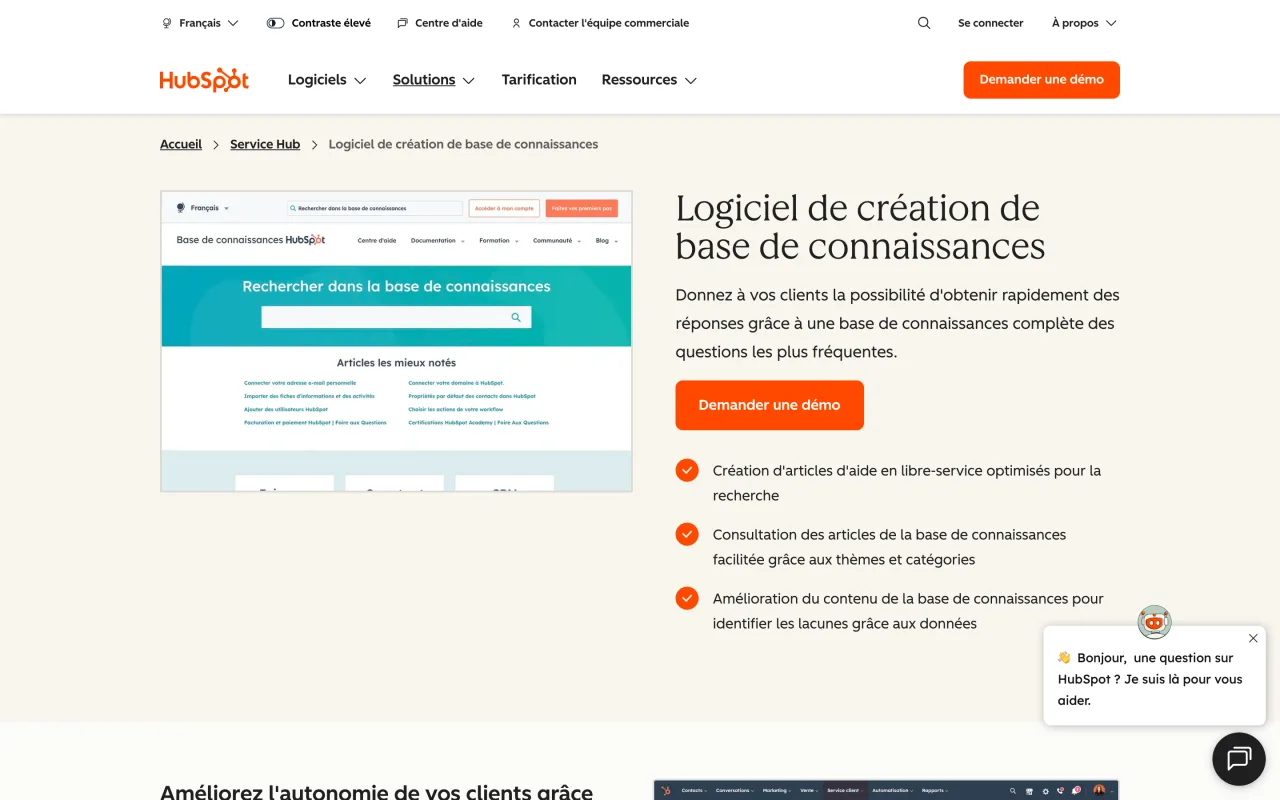Open the chat bubble launcher
Image resolution: width=1280 pixels, height=800 pixels.
pyautogui.click(x=1239, y=759)
